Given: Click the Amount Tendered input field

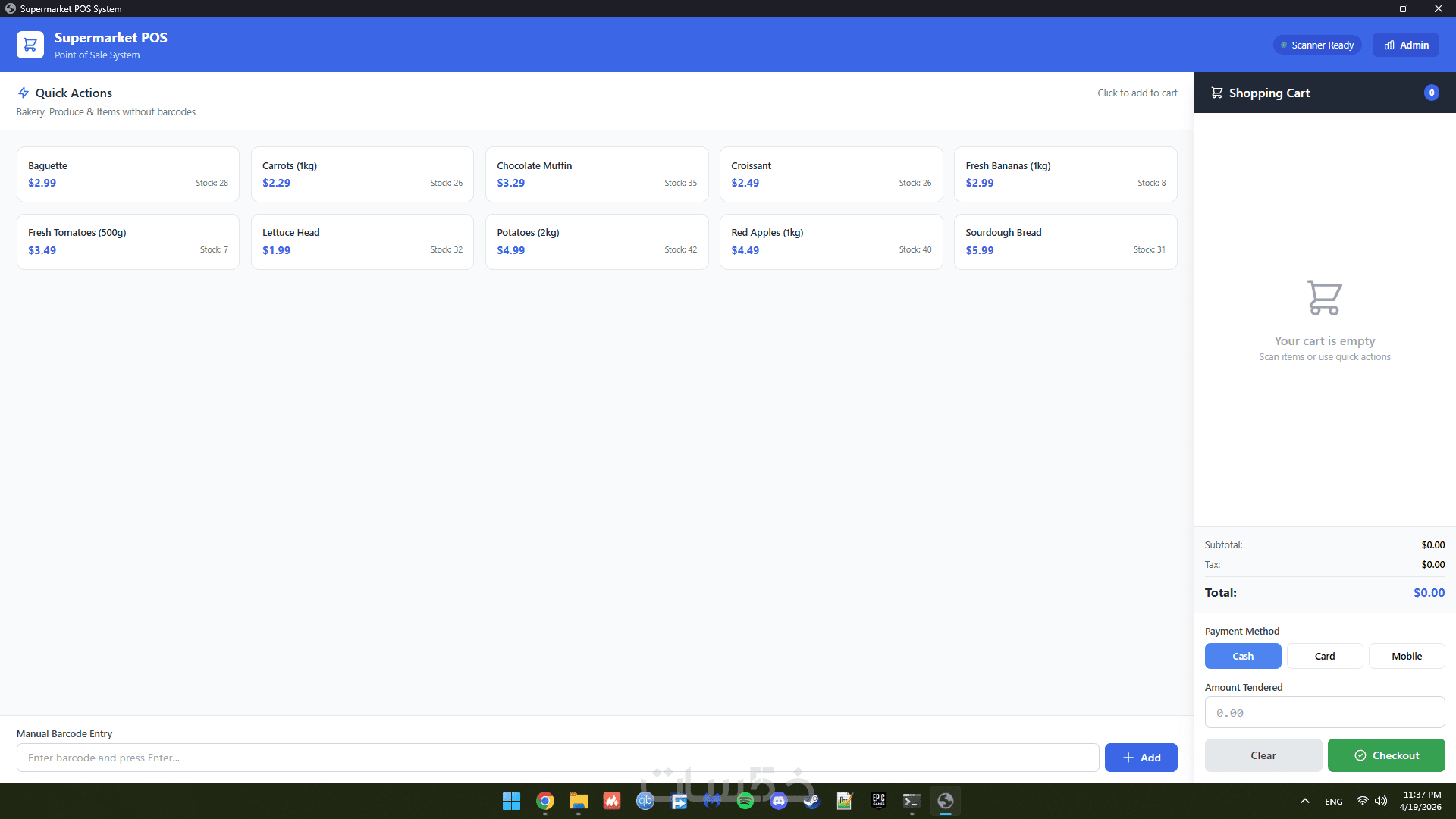Looking at the screenshot, I should (1324, 713).
